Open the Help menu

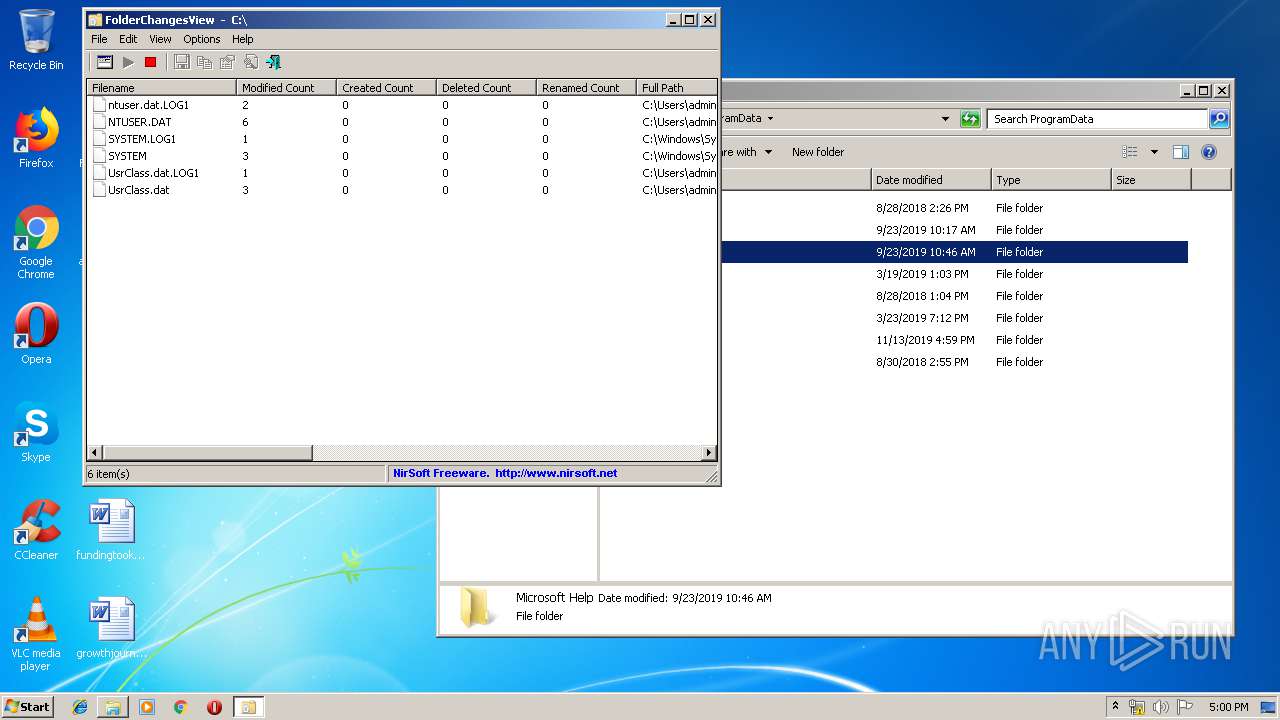pos(243,39)
